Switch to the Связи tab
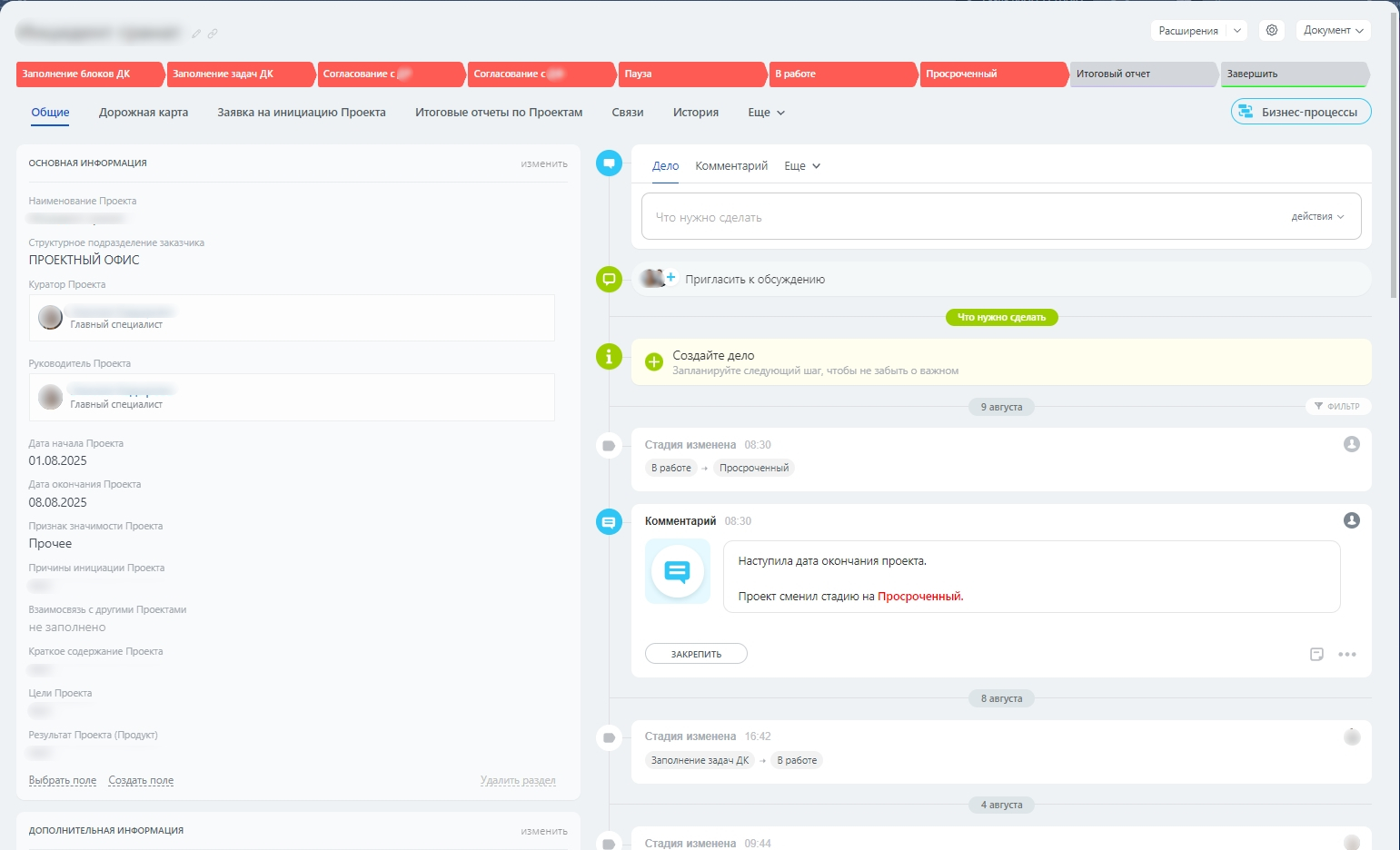 [628, 113]
